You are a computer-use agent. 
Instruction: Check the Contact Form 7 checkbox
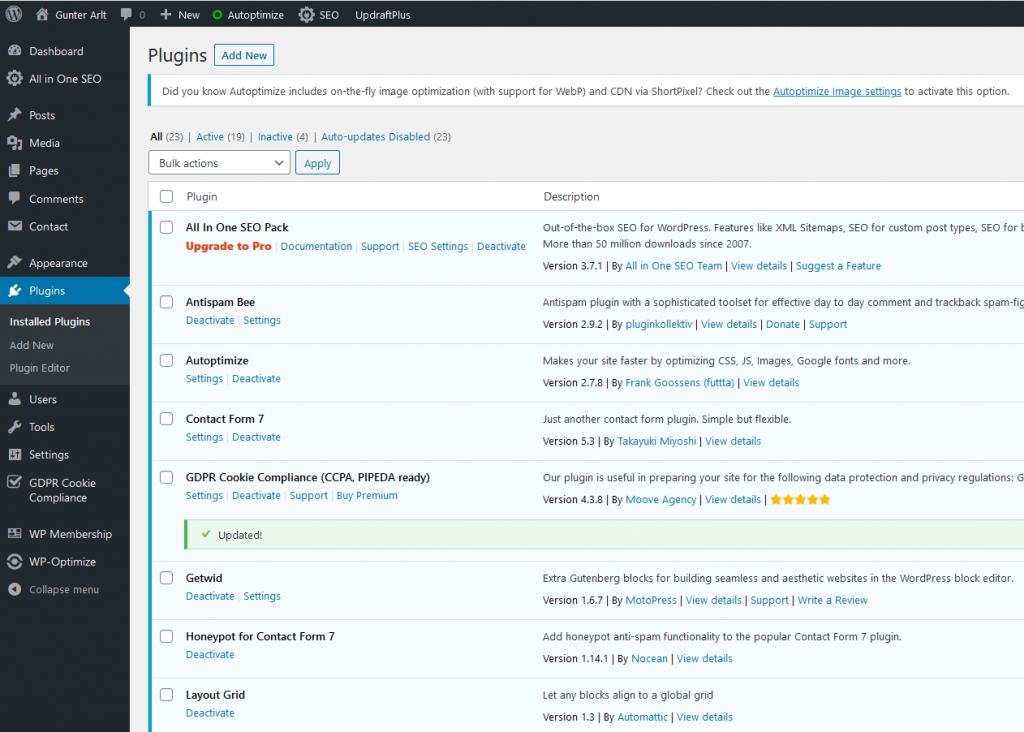pos(167,419)
